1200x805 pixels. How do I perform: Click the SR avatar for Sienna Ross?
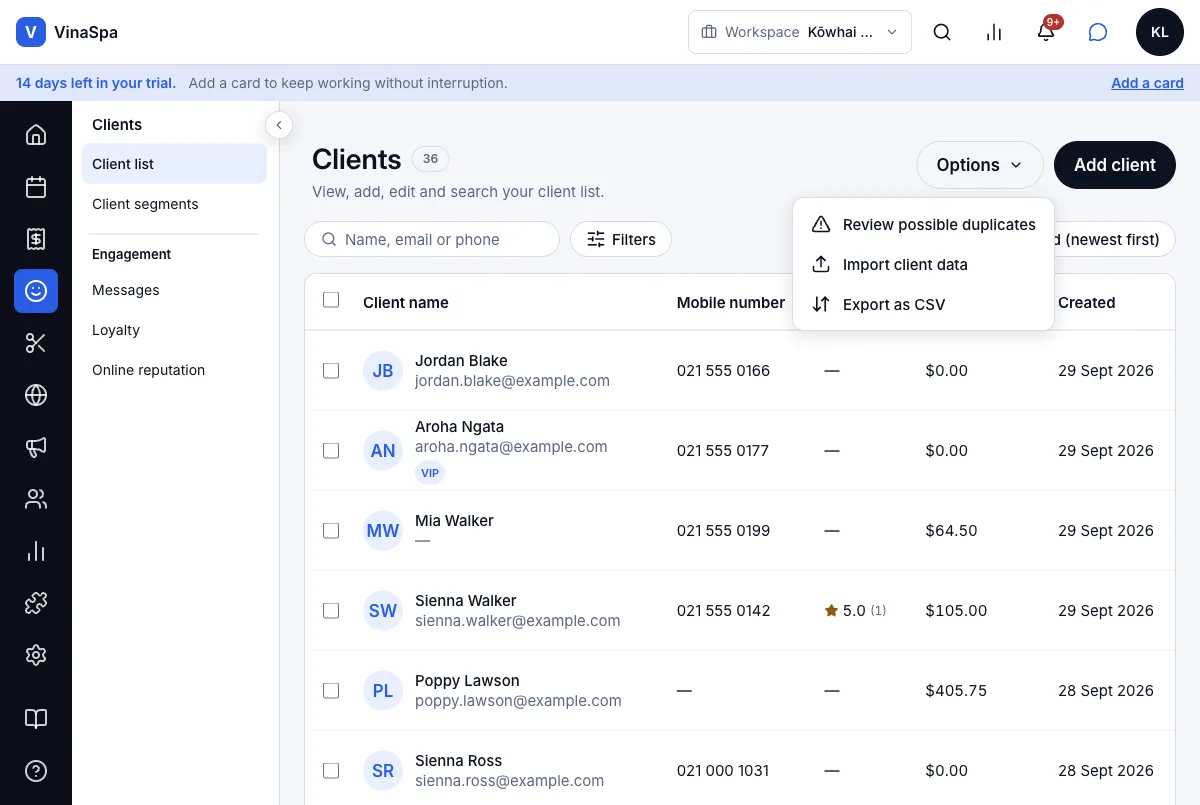383,771
